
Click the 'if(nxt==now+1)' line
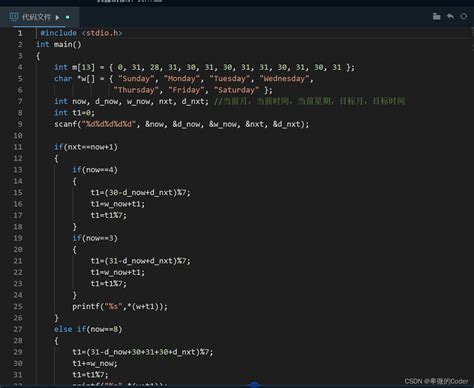point(86,147)
